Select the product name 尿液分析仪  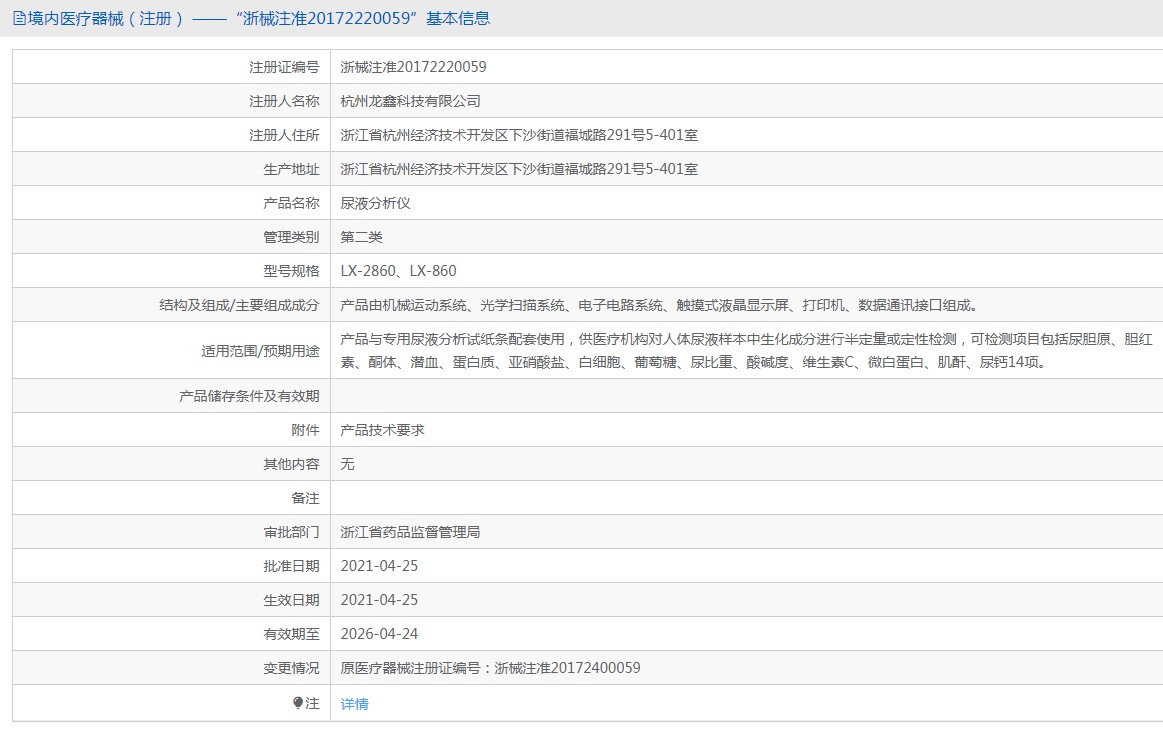pos(375,203)
